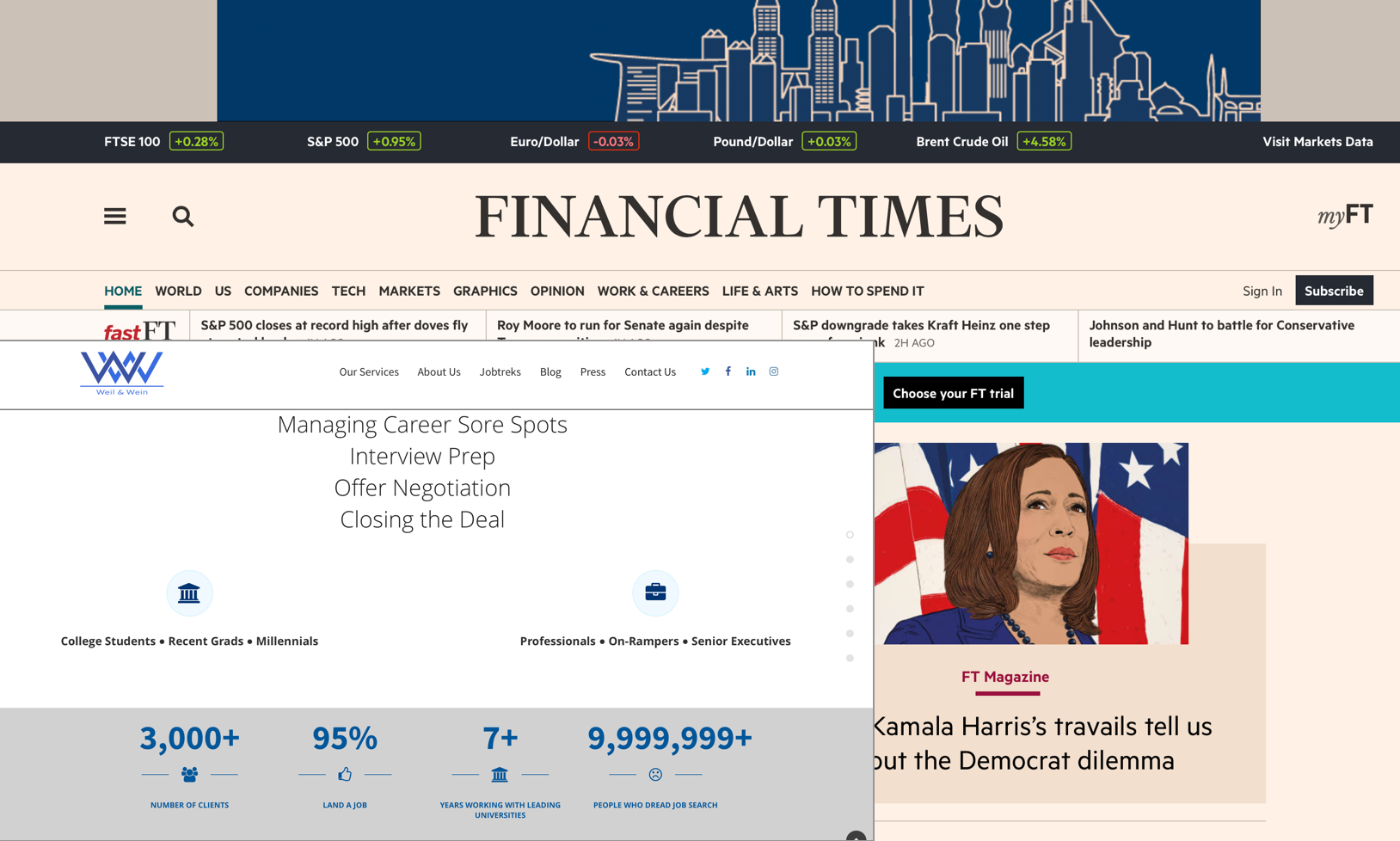Open the S&P 500 ticker
This screenshot has height=841, width=1400.
click(x=364, y=142)
